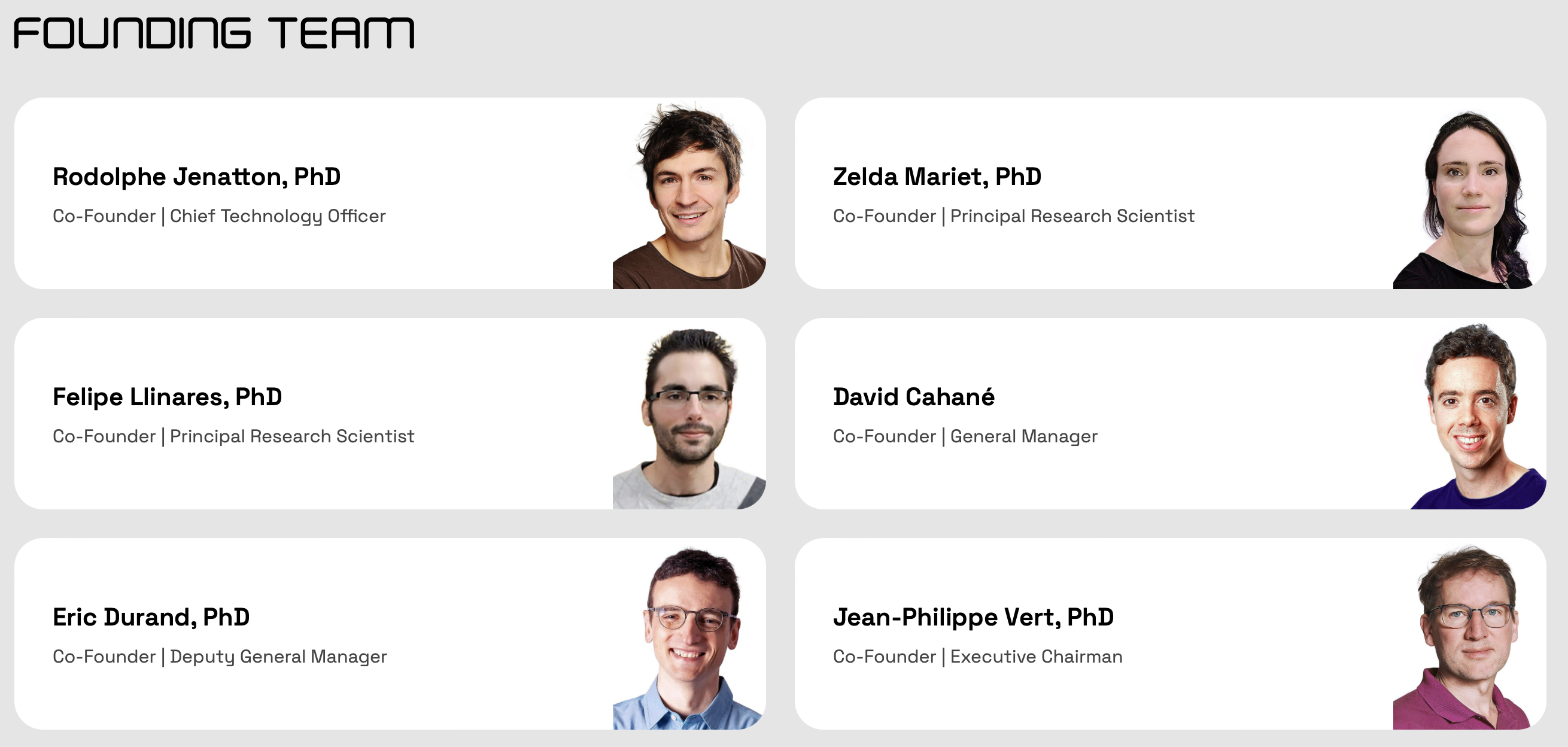Open Jean-Philippe Vert's name link

973,617
